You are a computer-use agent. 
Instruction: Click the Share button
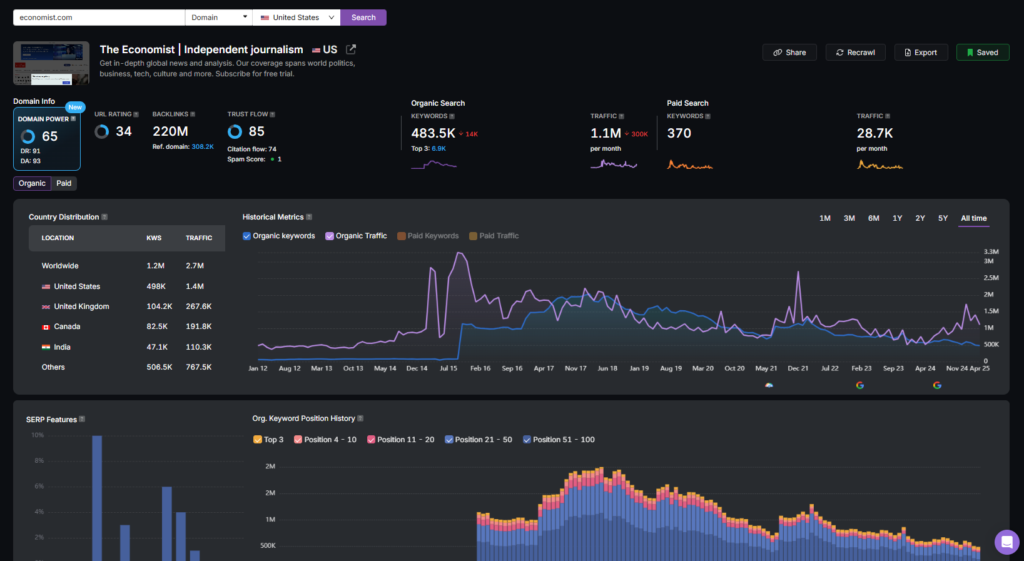790,52
